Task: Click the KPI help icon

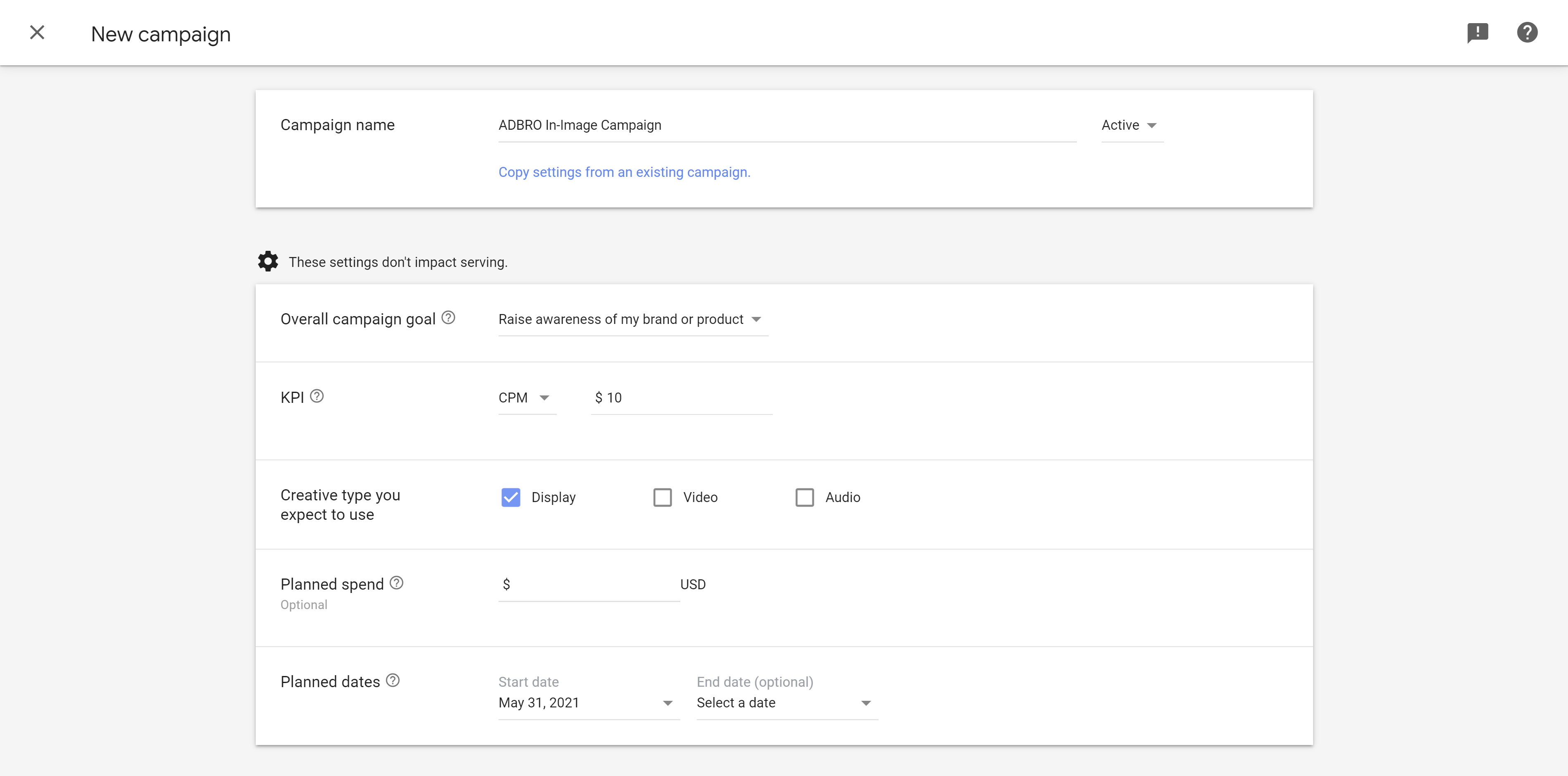Action: click(317, 396)
